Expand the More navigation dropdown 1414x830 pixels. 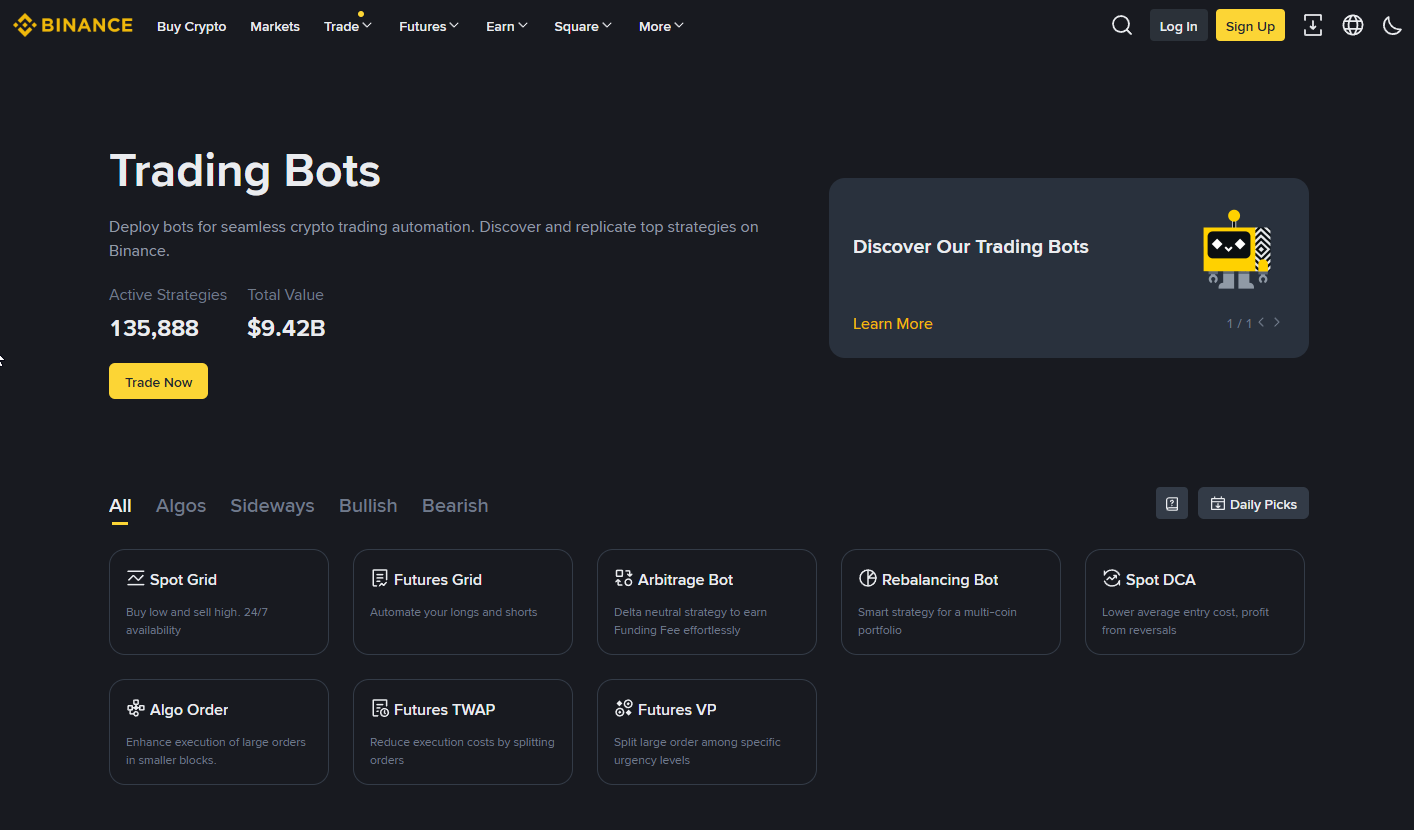[x=660, y=26]
